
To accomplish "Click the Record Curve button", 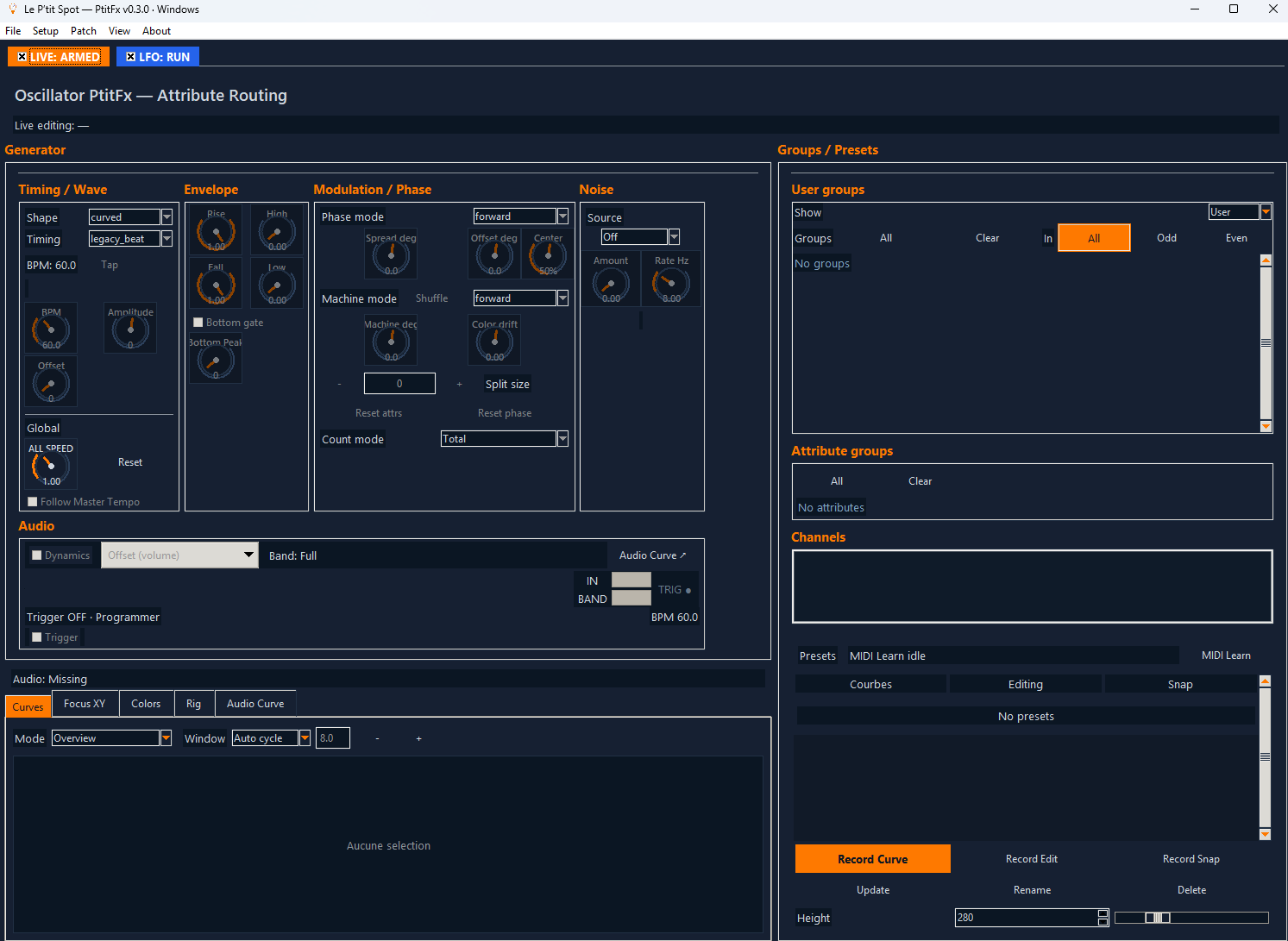I will (873, 859).
